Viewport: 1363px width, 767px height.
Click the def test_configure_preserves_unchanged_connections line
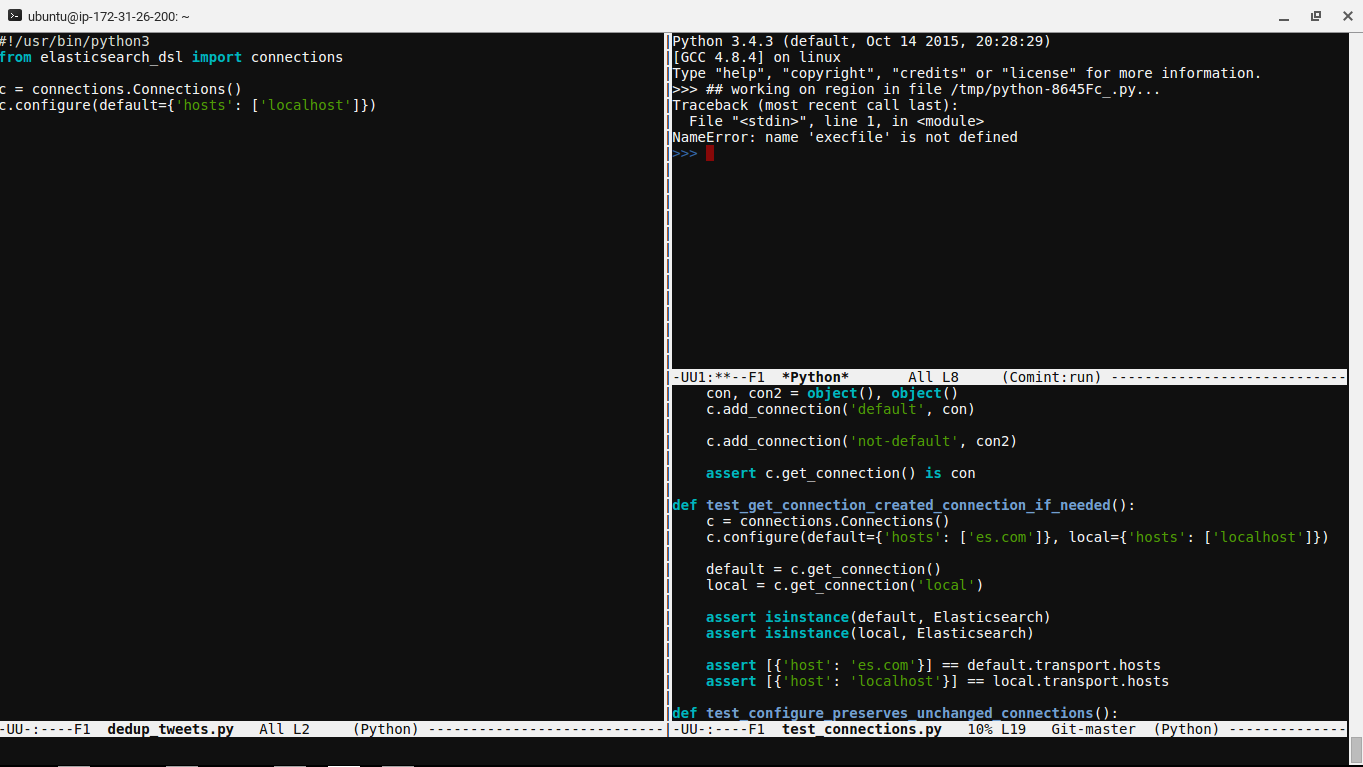click(895, 713)
